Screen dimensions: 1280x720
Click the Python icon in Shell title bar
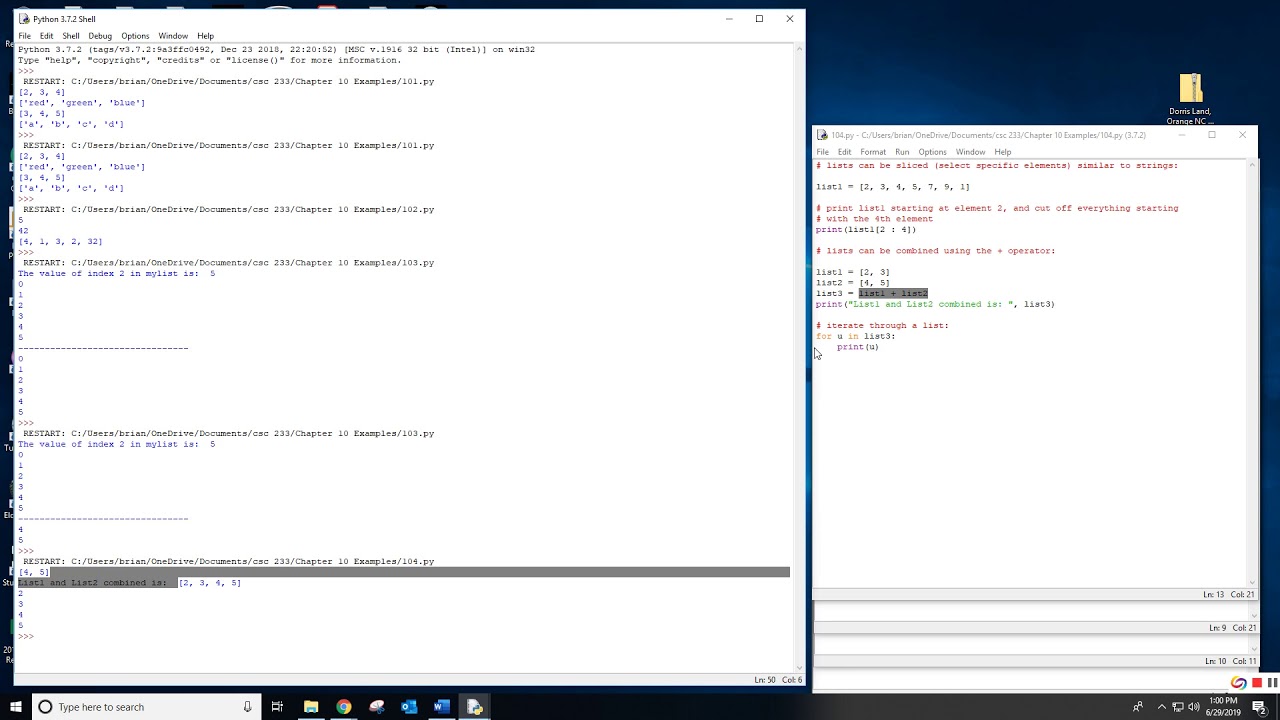(x=24, y=19)
